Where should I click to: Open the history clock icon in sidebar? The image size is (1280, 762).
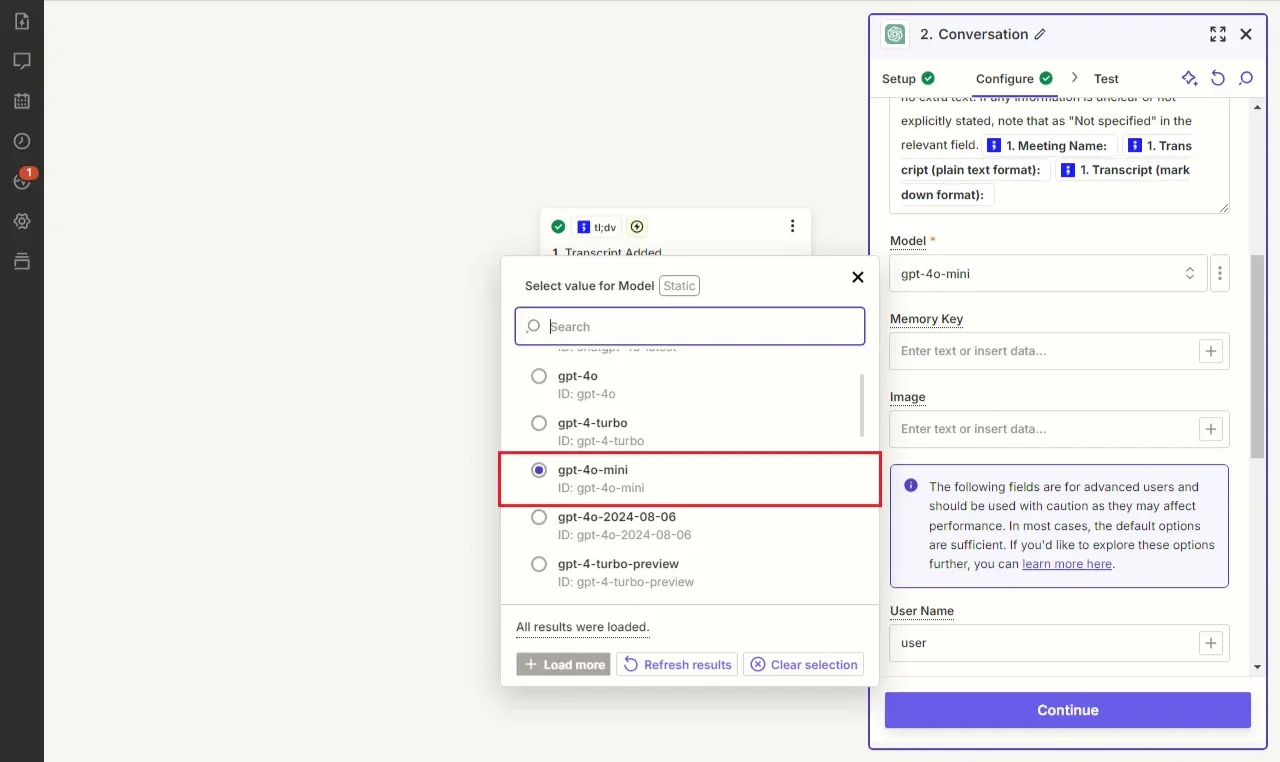click(x=22, y=141)
